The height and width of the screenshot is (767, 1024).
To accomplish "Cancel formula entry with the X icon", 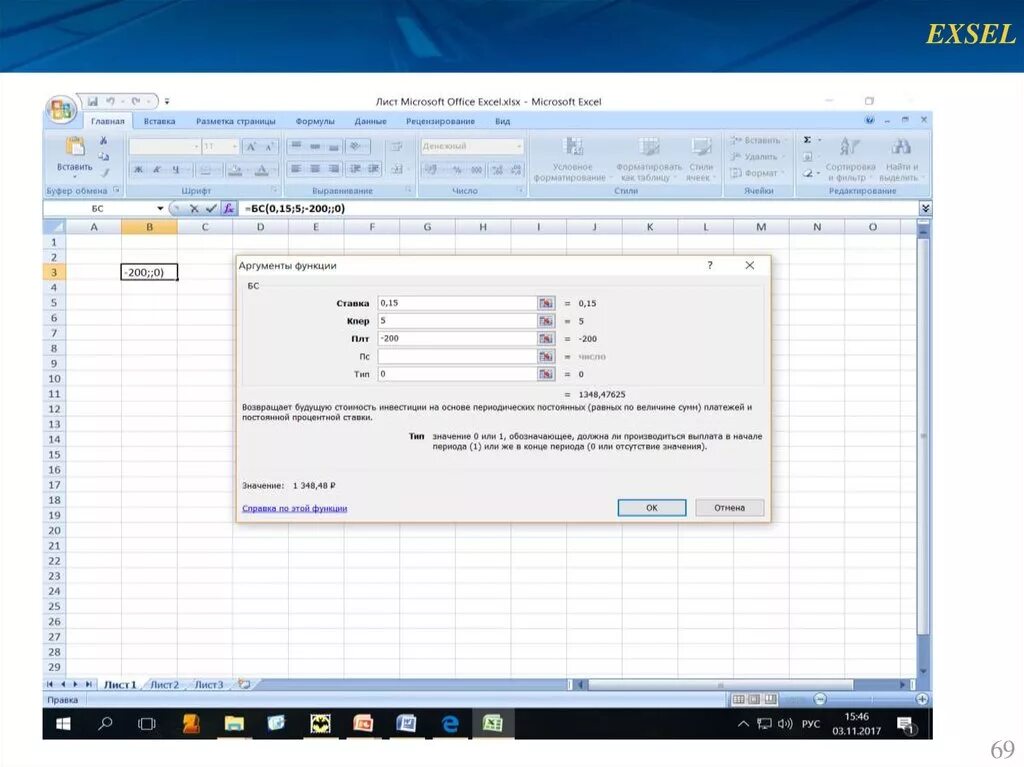I will [x=194, y=208].
